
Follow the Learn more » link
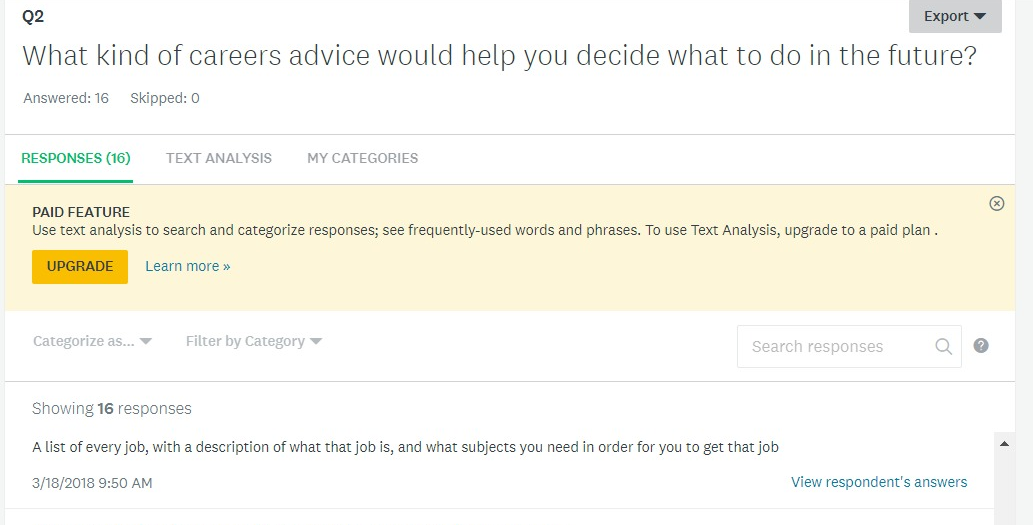click(188, 266)
